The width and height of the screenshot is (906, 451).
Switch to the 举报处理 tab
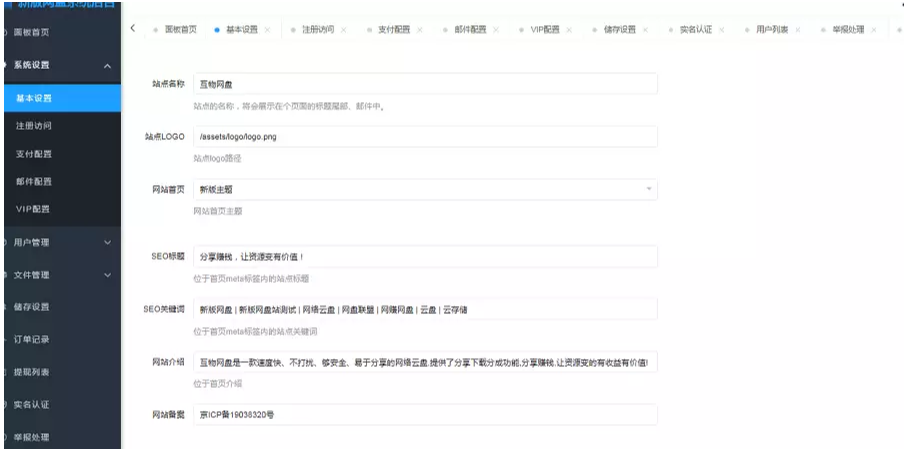[848, 29]
